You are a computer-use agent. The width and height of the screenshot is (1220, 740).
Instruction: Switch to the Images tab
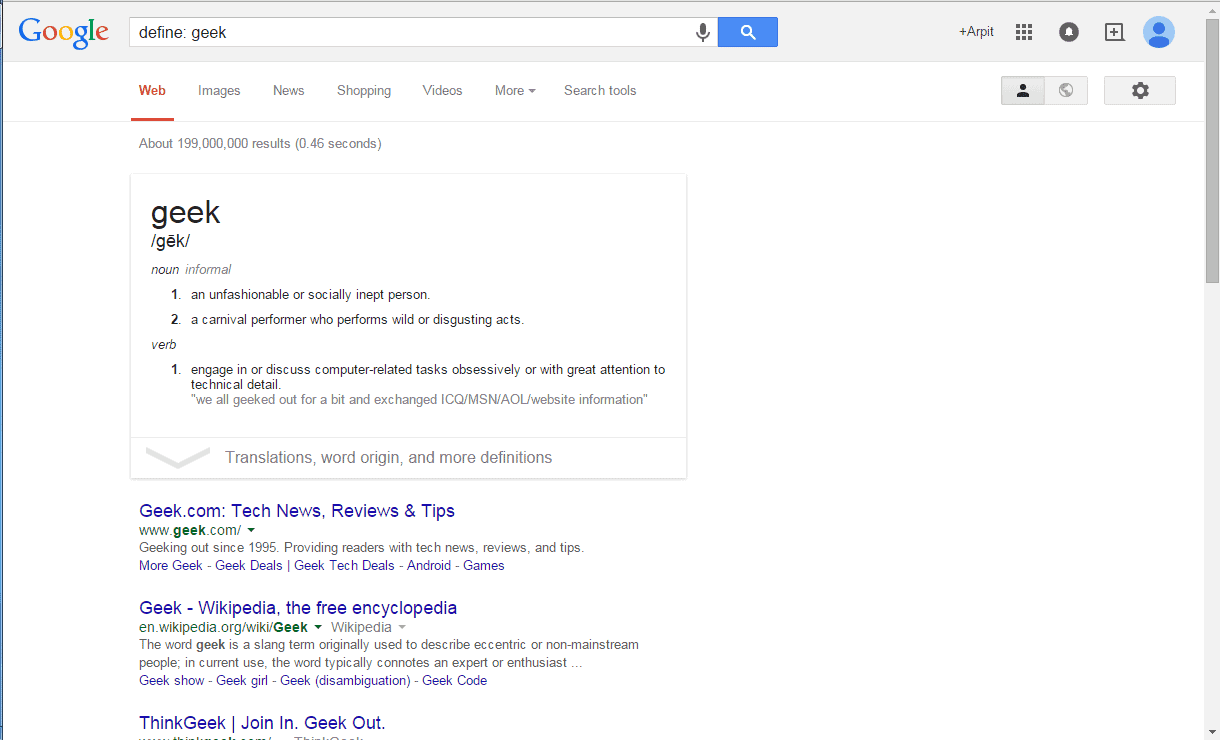[x=219, y=90]
